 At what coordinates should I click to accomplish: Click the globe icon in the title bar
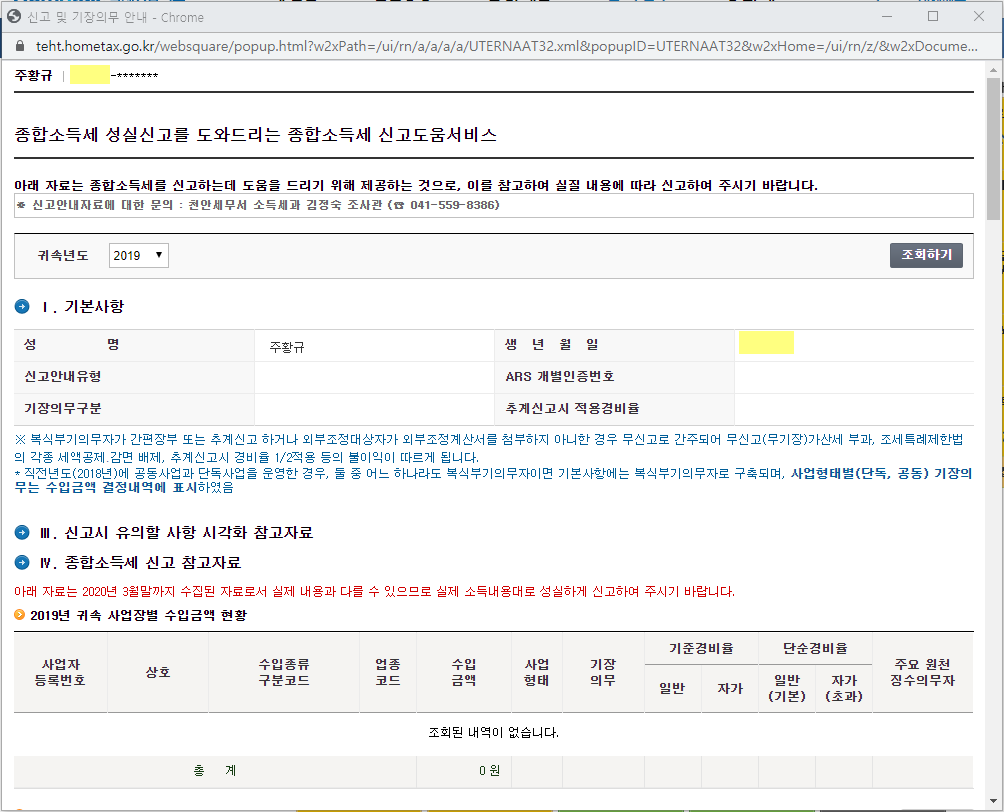15,17
